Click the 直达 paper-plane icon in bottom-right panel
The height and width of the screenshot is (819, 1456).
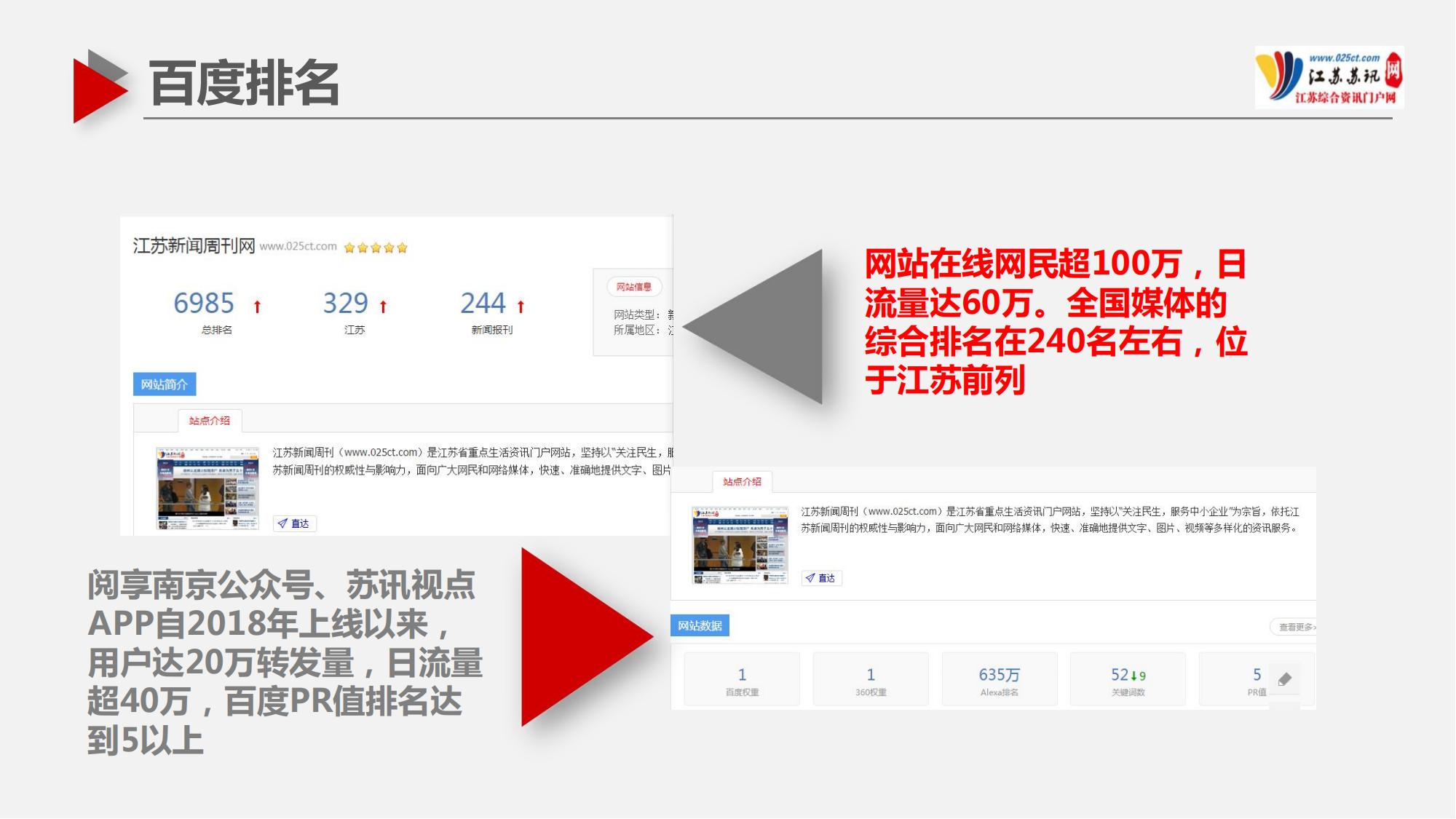[x=810, y=578]
